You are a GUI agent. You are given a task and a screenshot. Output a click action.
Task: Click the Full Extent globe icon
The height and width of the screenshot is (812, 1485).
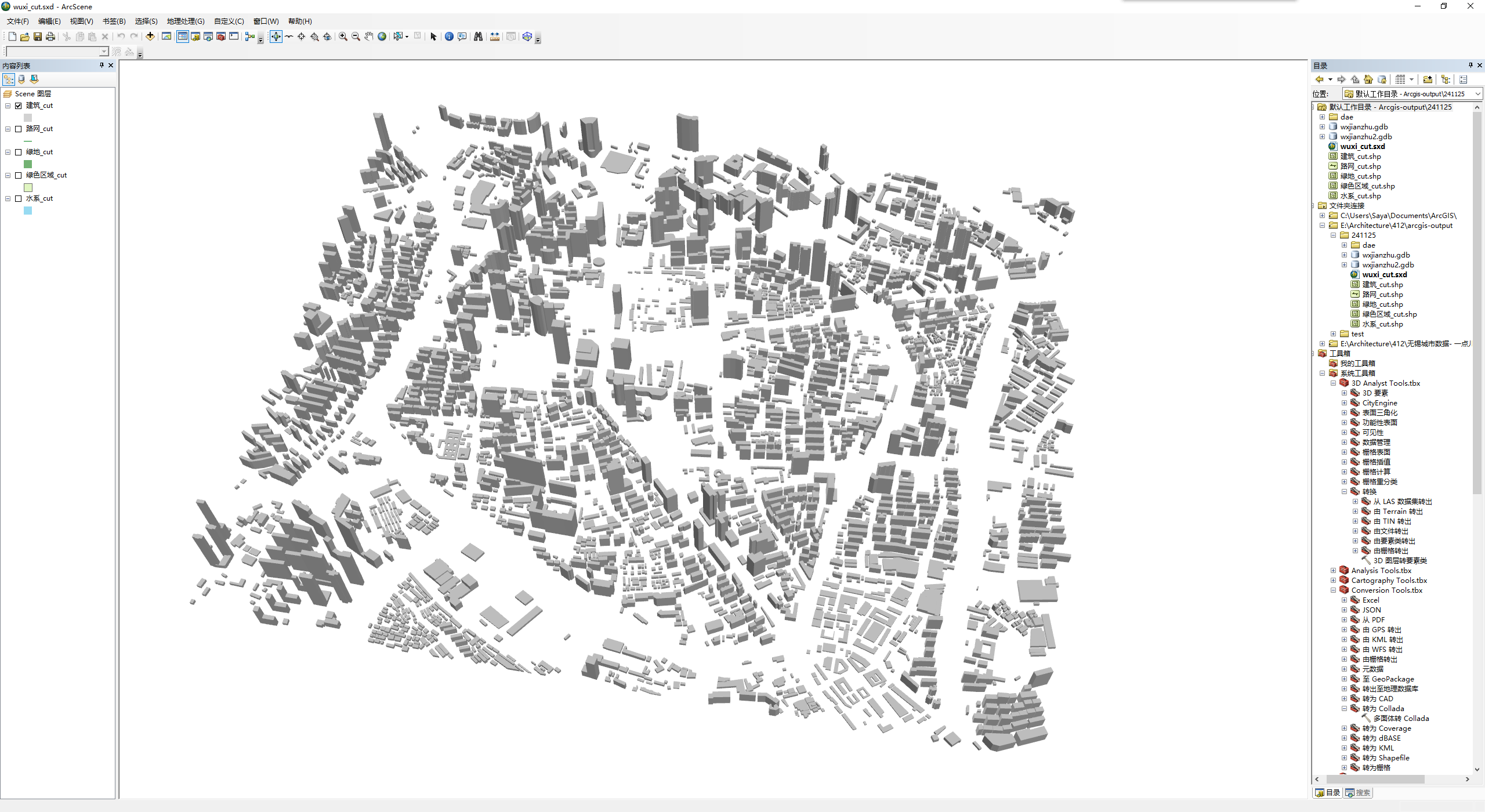click(x=382, y=37)
